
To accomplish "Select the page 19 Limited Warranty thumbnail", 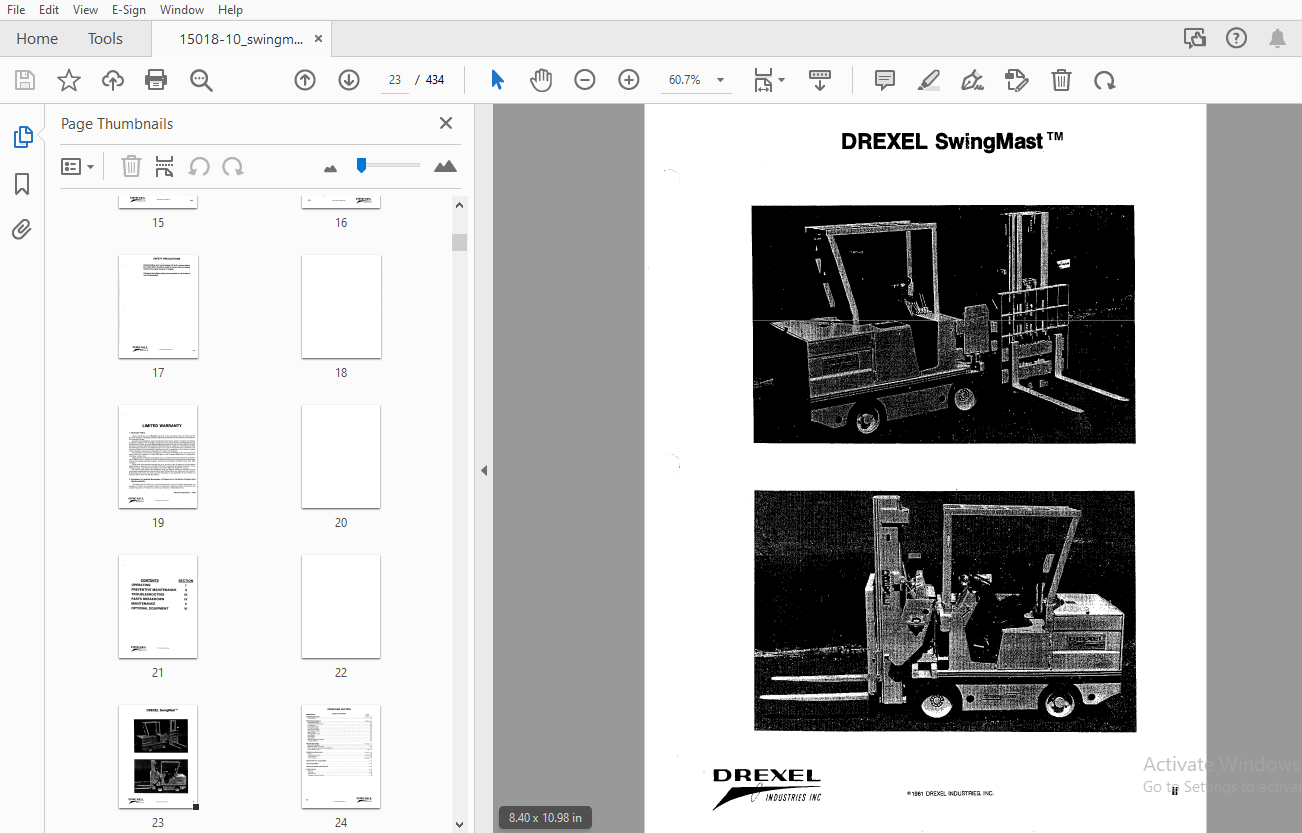I will pos(158,456).
